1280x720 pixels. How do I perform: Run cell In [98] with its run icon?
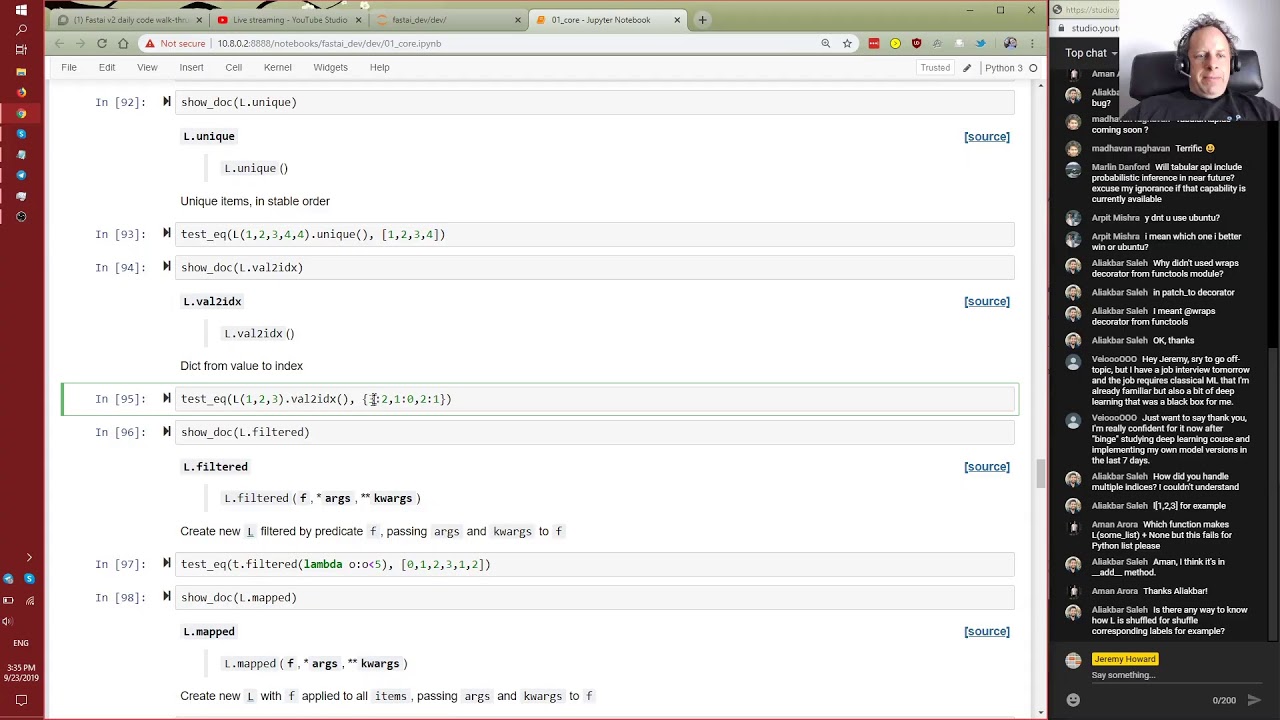point(167,597)
